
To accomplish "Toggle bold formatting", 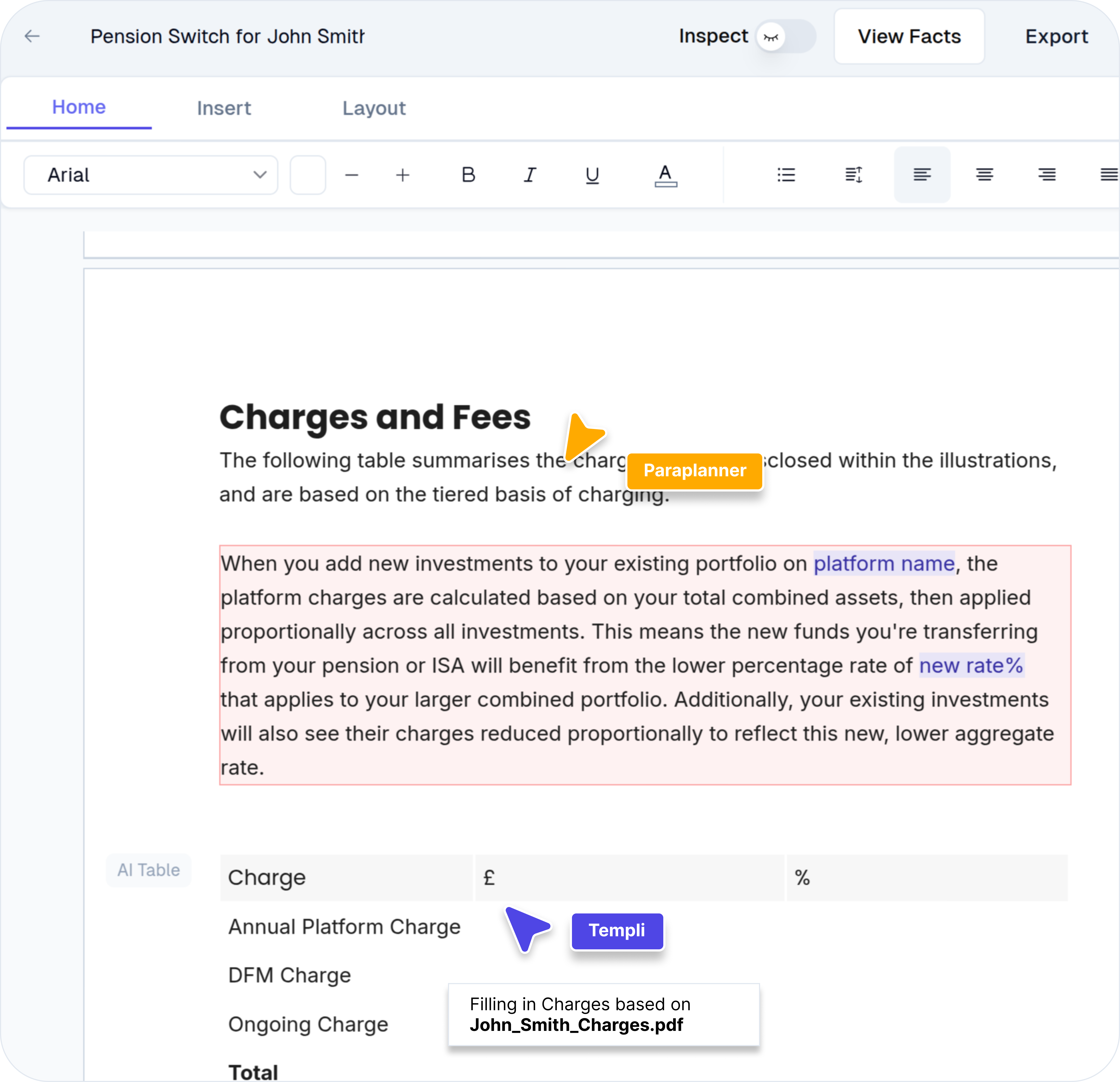I will click(468, 175).
